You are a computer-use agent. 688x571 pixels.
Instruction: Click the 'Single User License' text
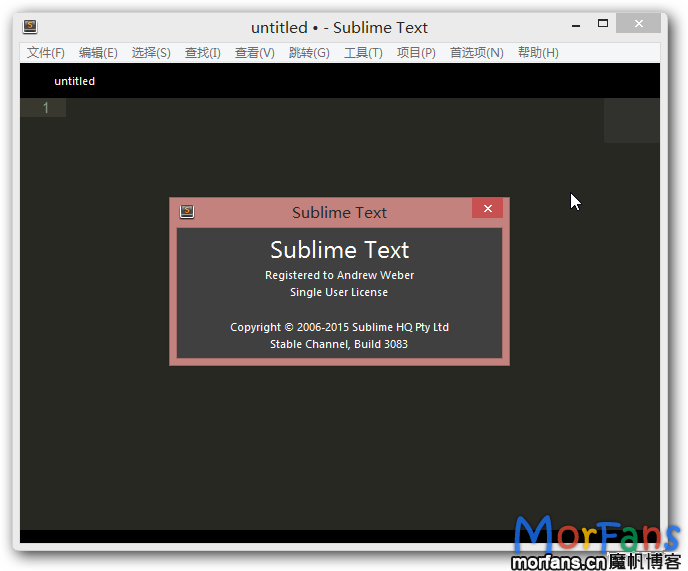click(339, 292)
